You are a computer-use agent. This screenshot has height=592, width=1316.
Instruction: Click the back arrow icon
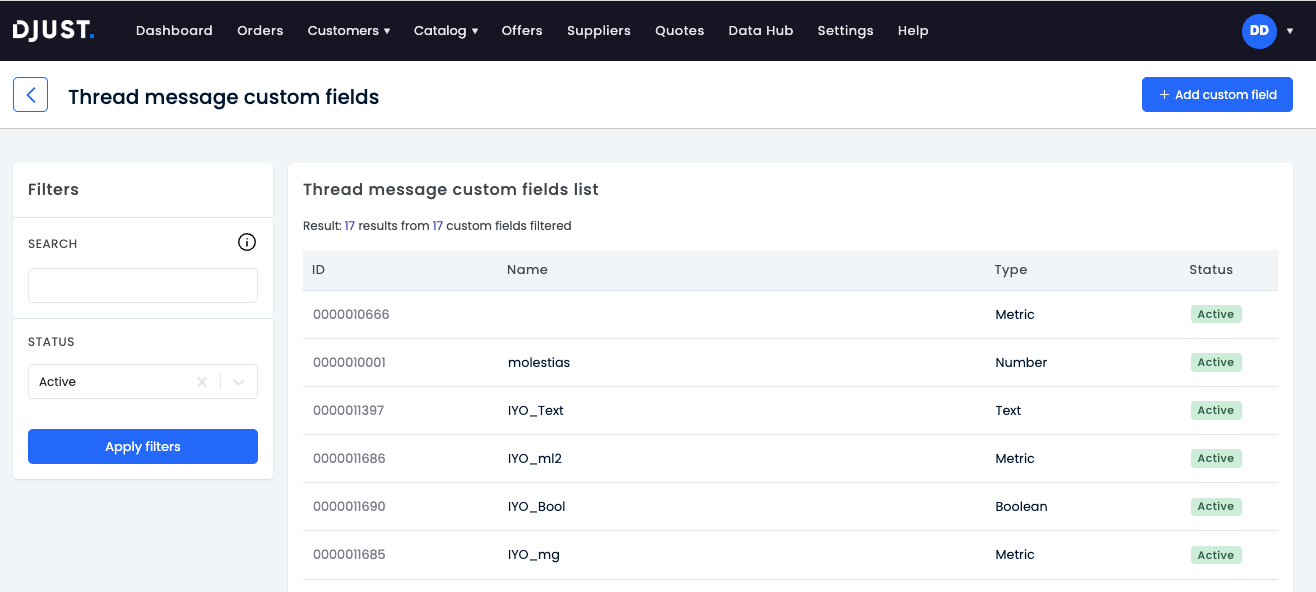(30, 95)
